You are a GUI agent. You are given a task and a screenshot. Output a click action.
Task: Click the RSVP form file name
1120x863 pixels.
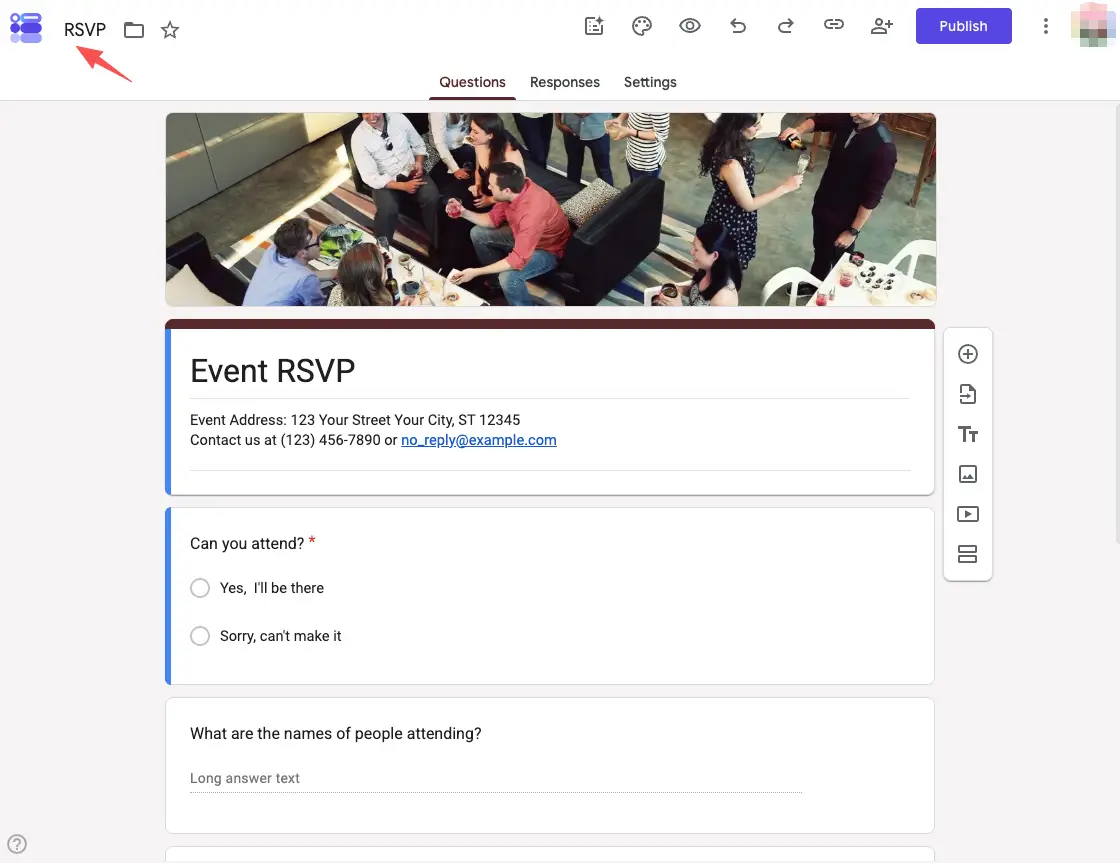[85, 29]
